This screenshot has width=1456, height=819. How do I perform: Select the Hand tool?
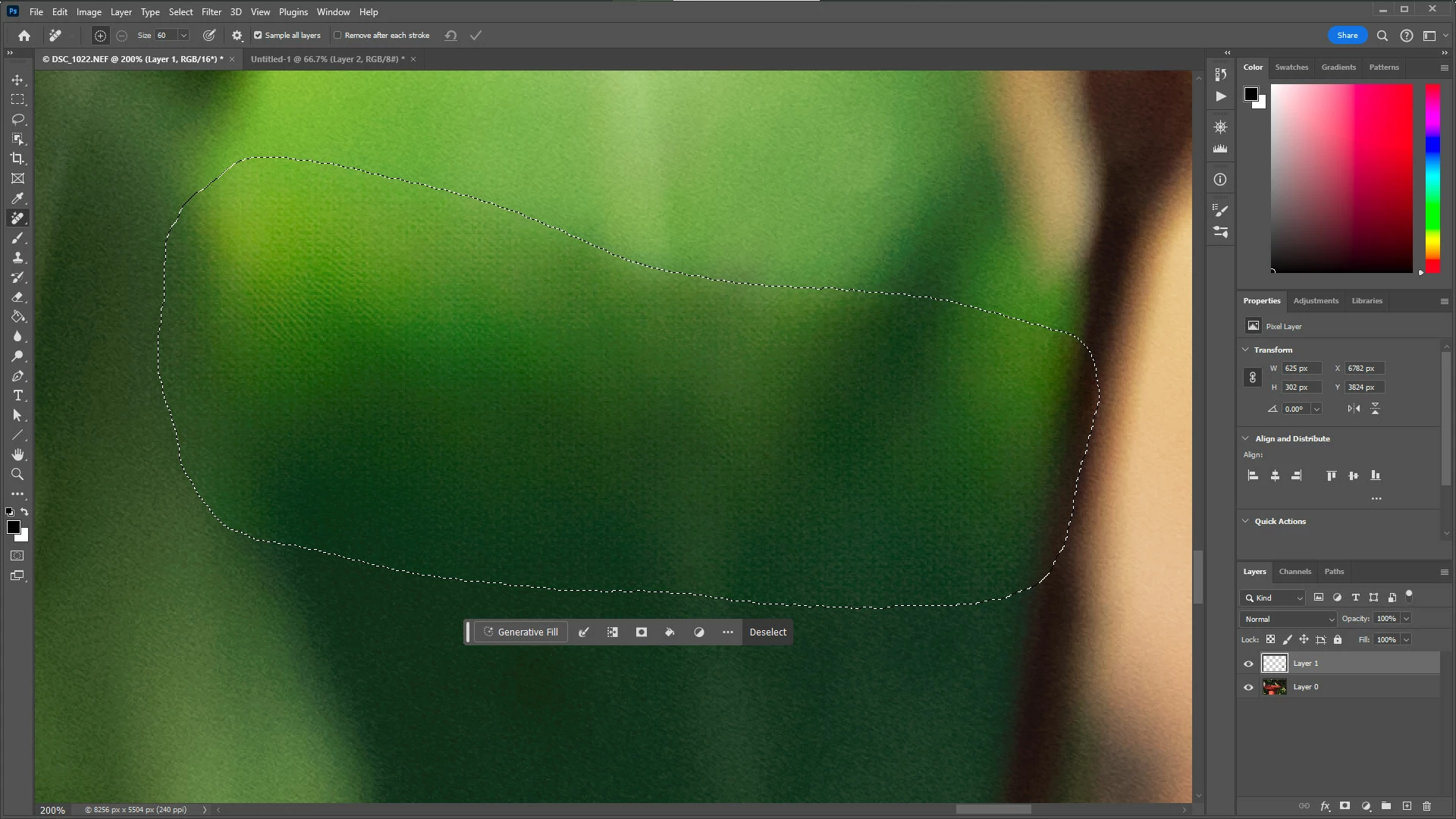point(17,455)
